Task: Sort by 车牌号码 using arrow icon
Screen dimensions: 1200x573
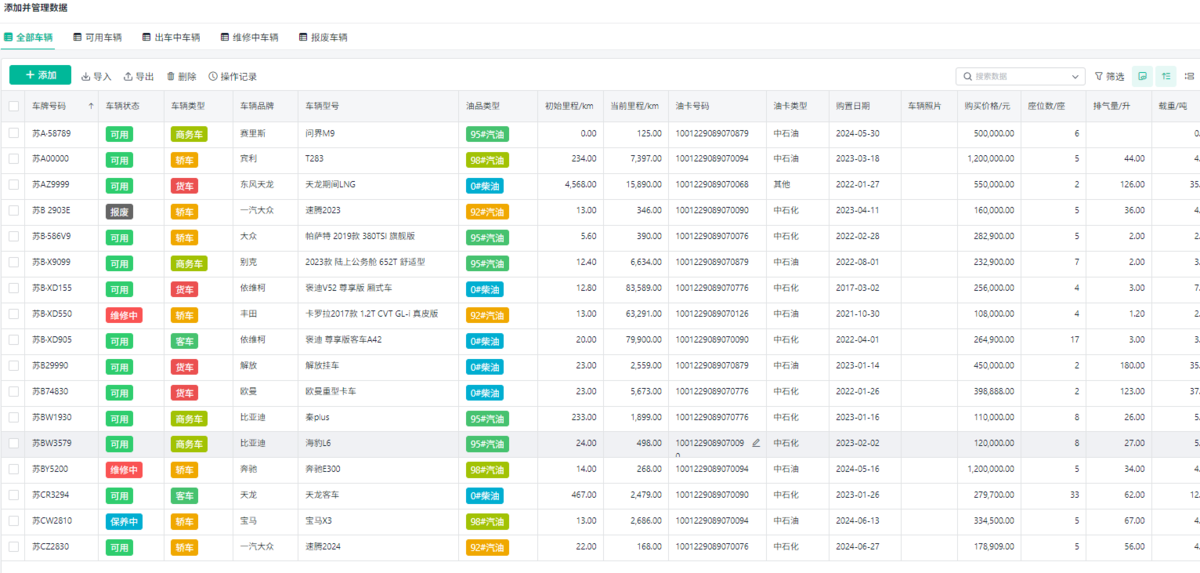Action: [x=92, y=106]
